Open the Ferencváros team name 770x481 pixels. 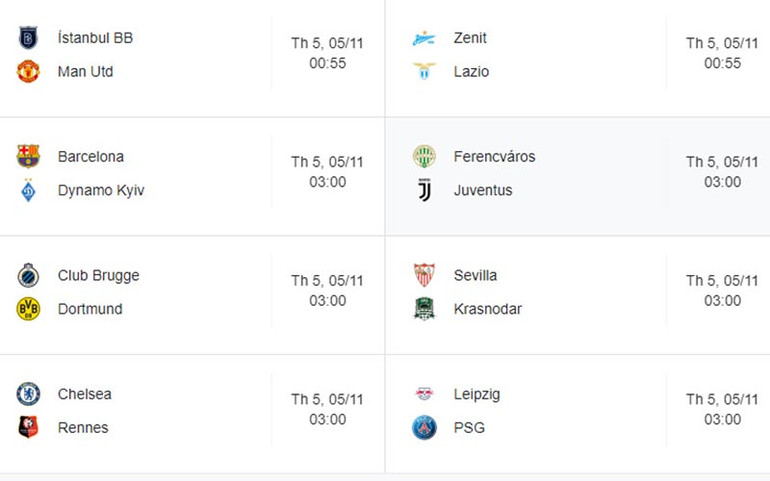494,156
